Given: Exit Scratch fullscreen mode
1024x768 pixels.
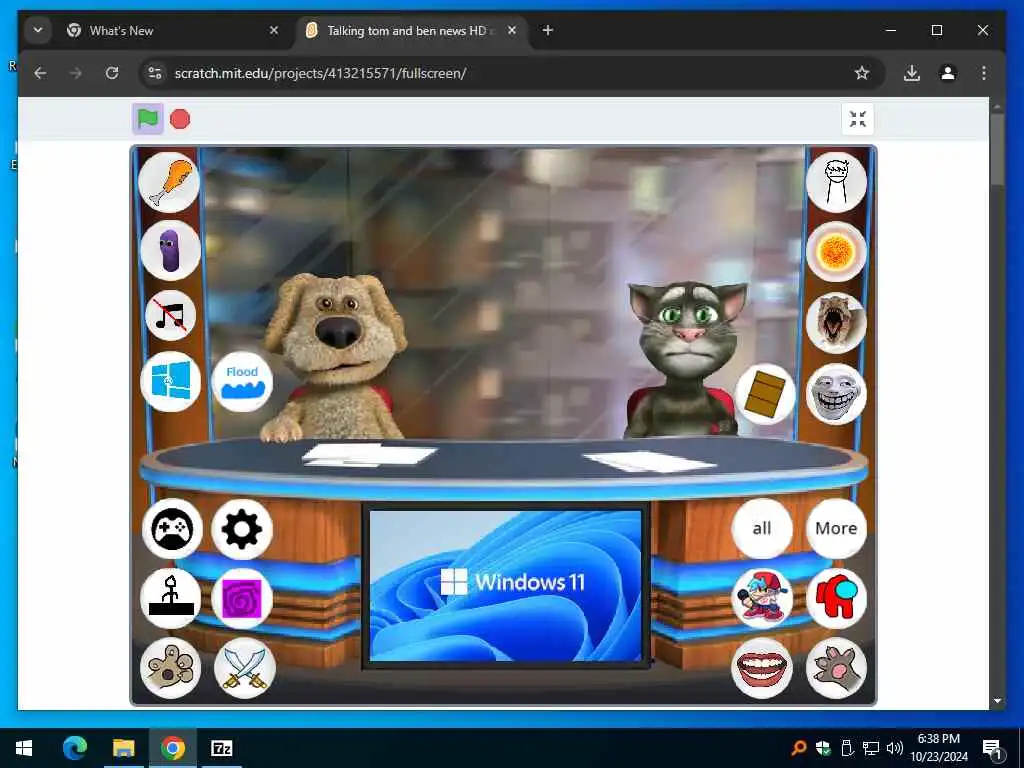Looking at the screenshot, I should pyautogui.click(x=857, y=119).
